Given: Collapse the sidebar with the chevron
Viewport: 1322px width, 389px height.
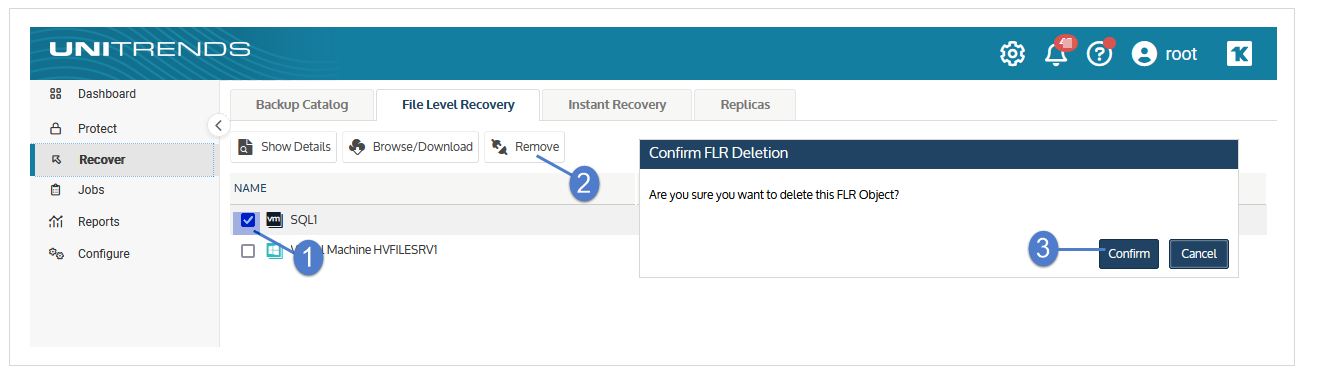Looking at the screenshot, I should click(219, 125).
